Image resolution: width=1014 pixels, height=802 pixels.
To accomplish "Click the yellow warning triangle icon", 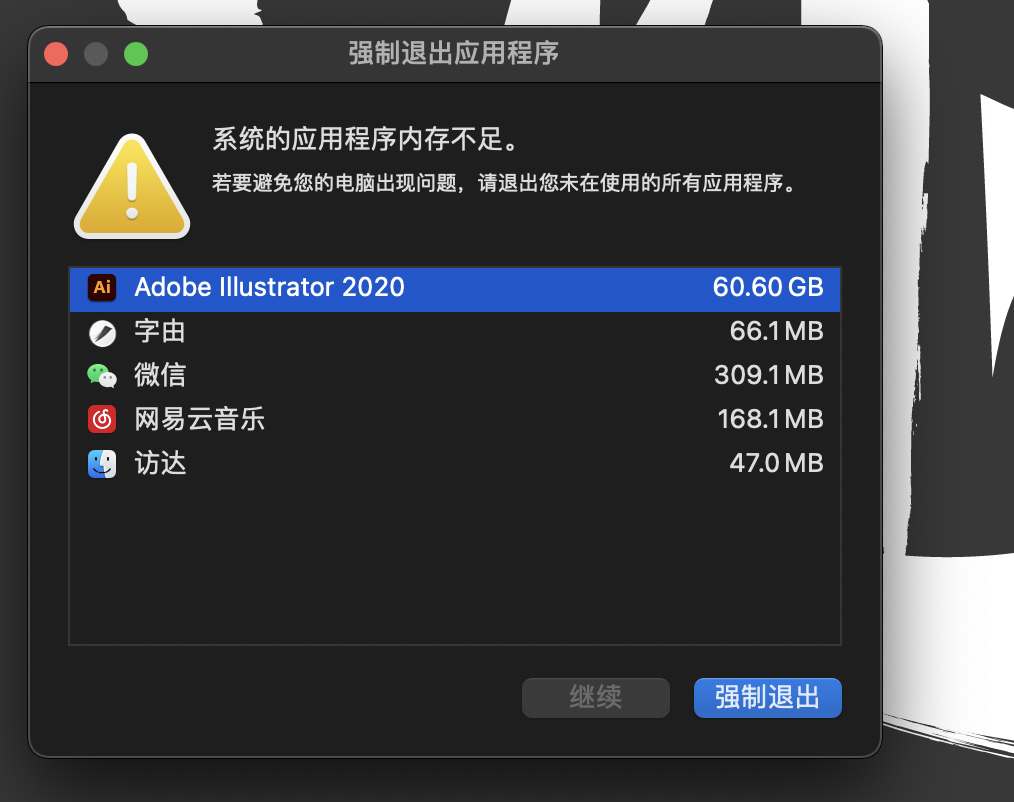I will 132,186.
